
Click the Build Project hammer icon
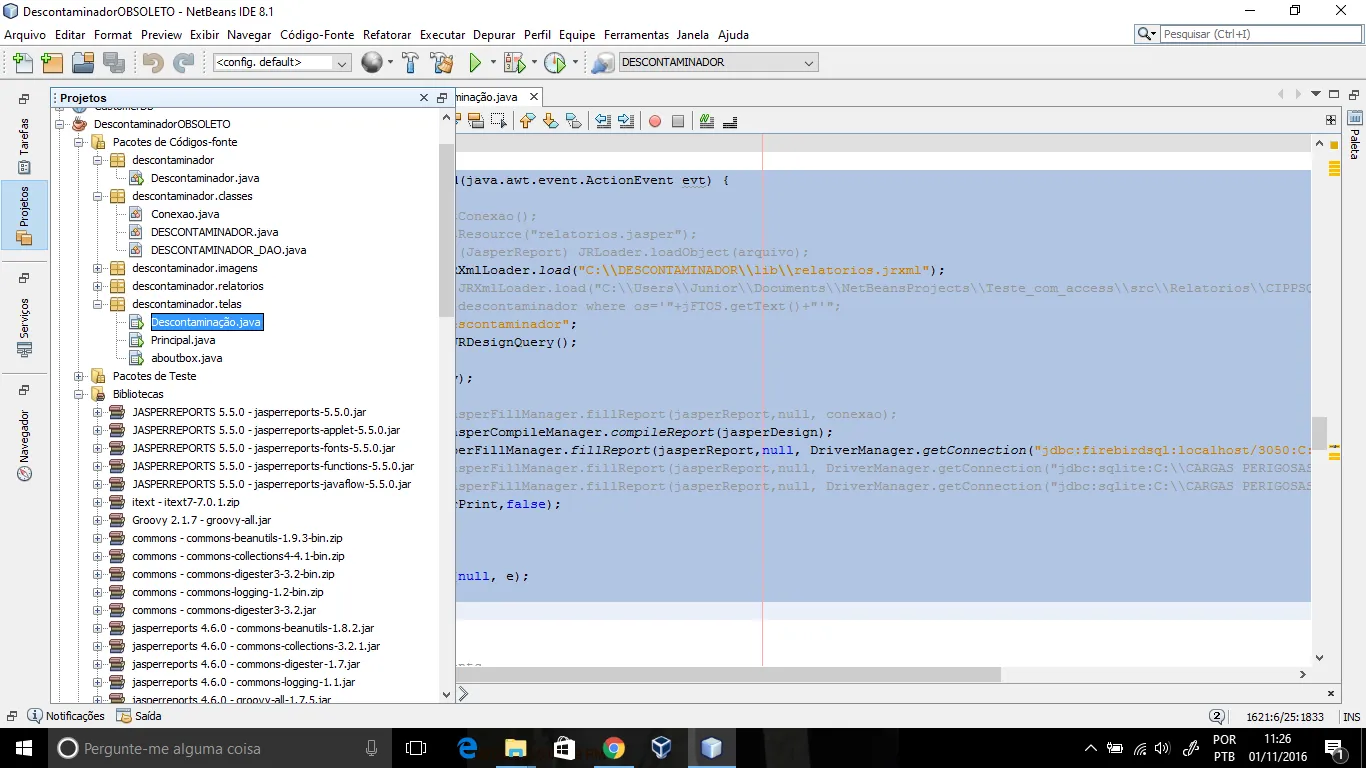410,63
